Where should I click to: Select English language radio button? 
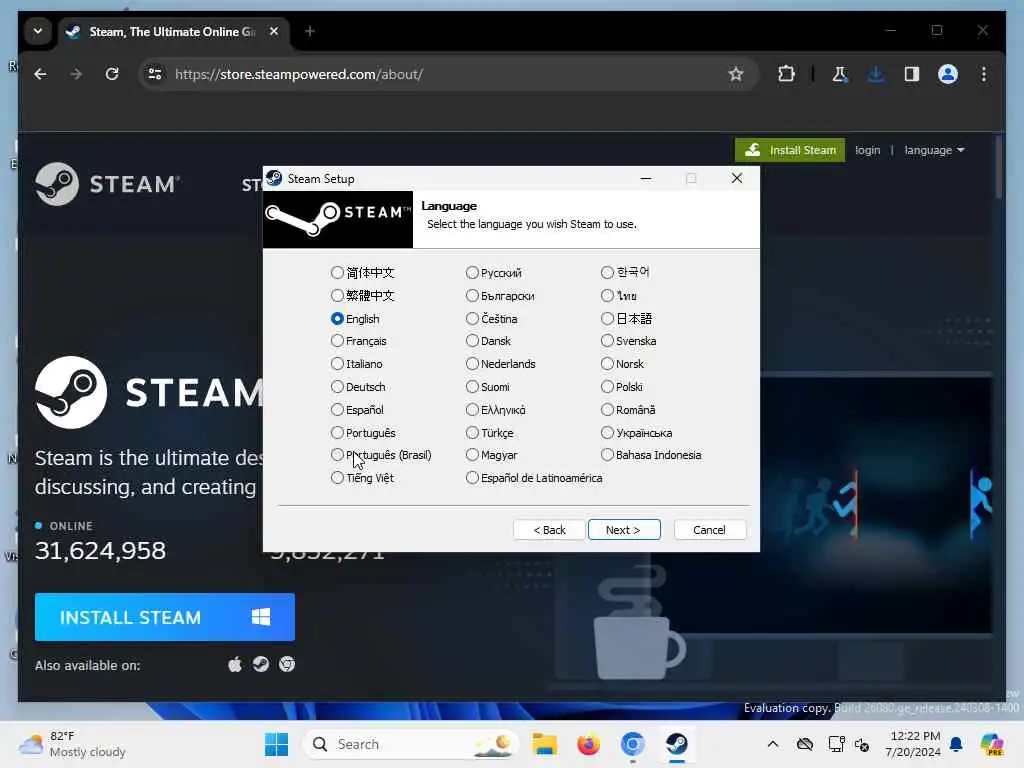[x=337, y=319]
